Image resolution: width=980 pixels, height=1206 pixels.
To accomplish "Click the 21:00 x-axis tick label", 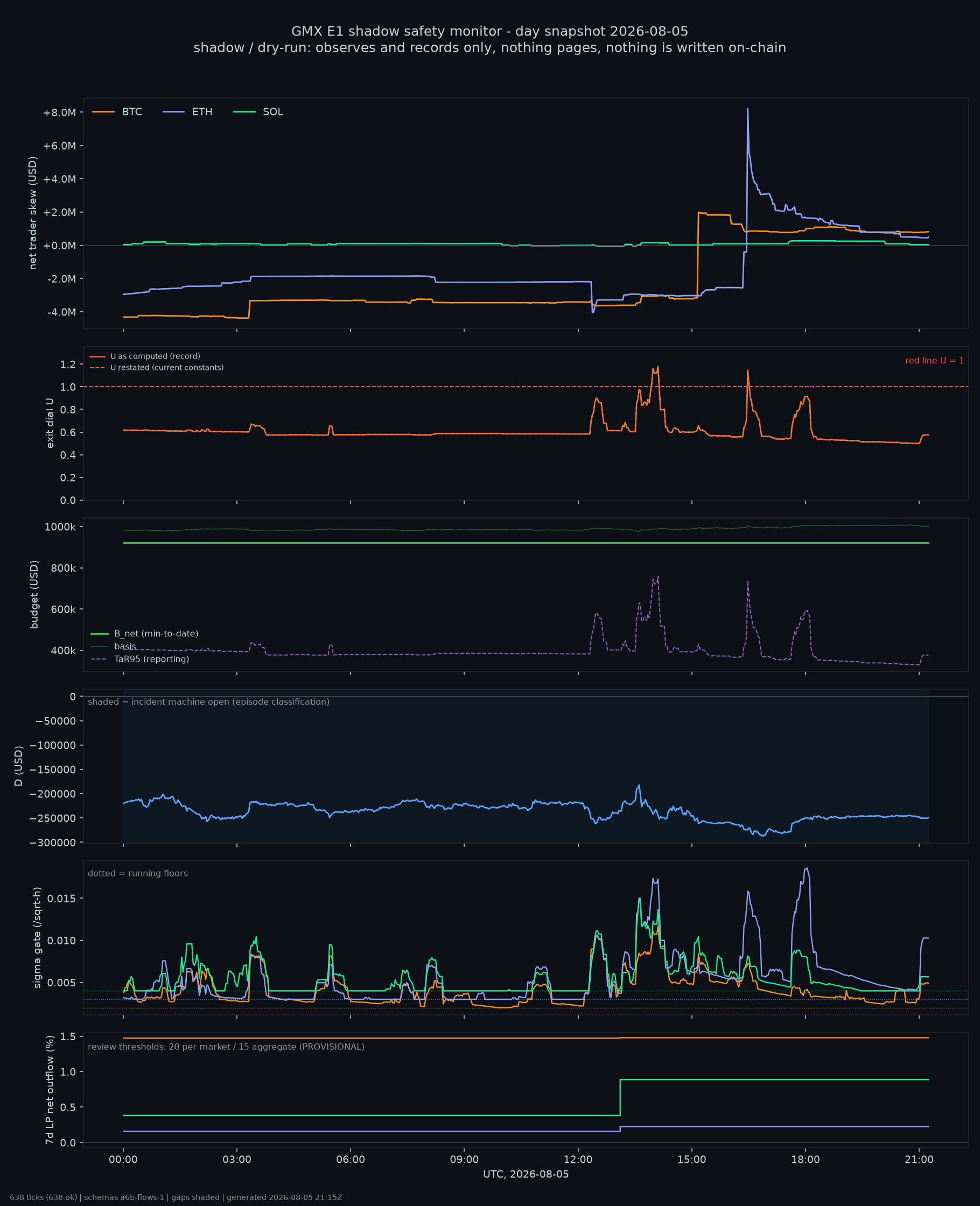I will tap(919, 1160).
